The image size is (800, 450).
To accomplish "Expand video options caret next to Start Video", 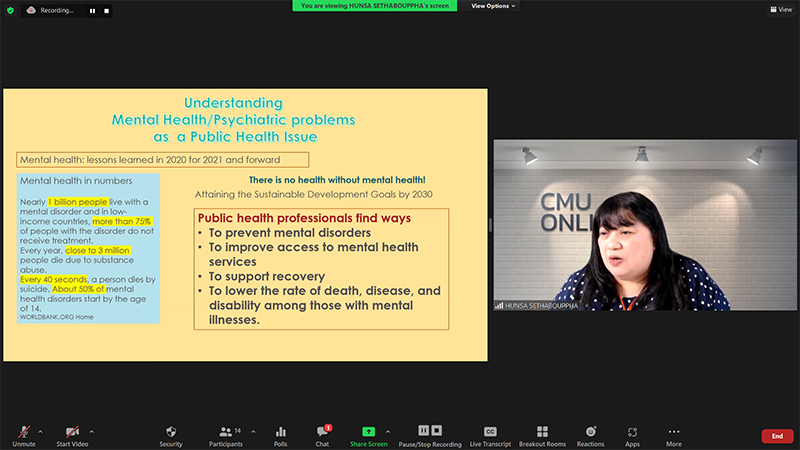I will (91, 432).
